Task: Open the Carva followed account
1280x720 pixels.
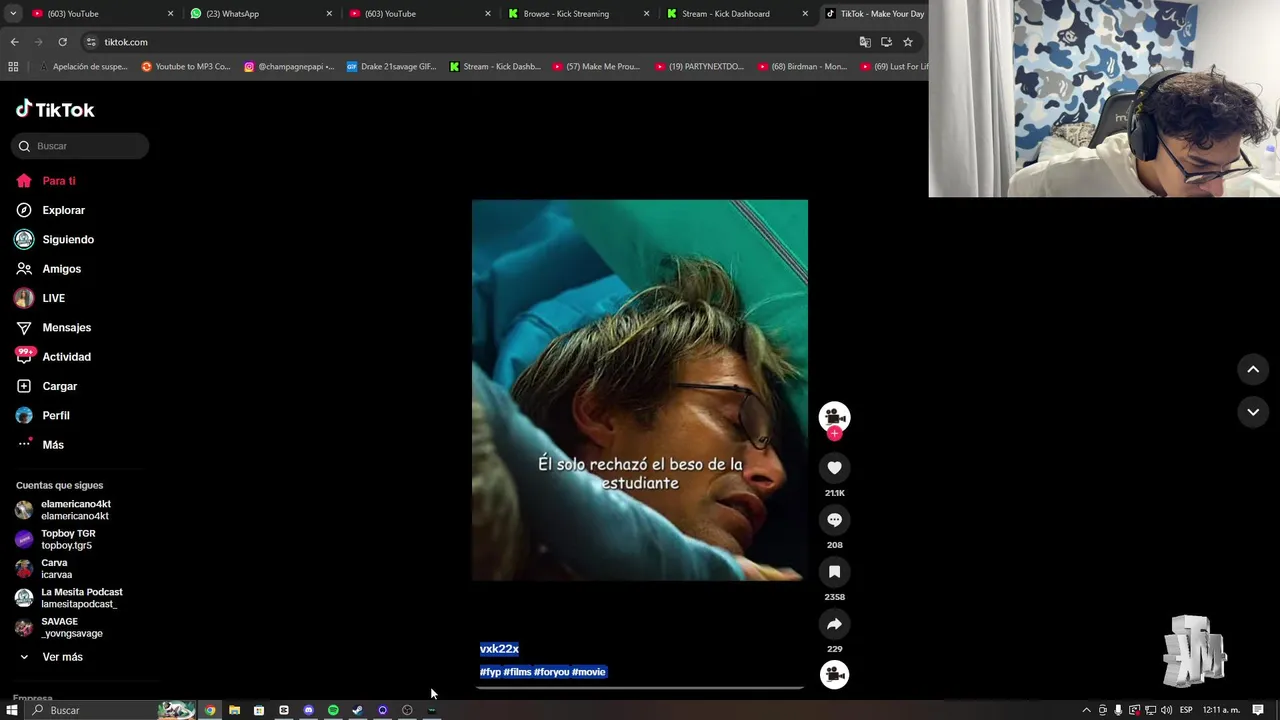Action: pos(56,568)
